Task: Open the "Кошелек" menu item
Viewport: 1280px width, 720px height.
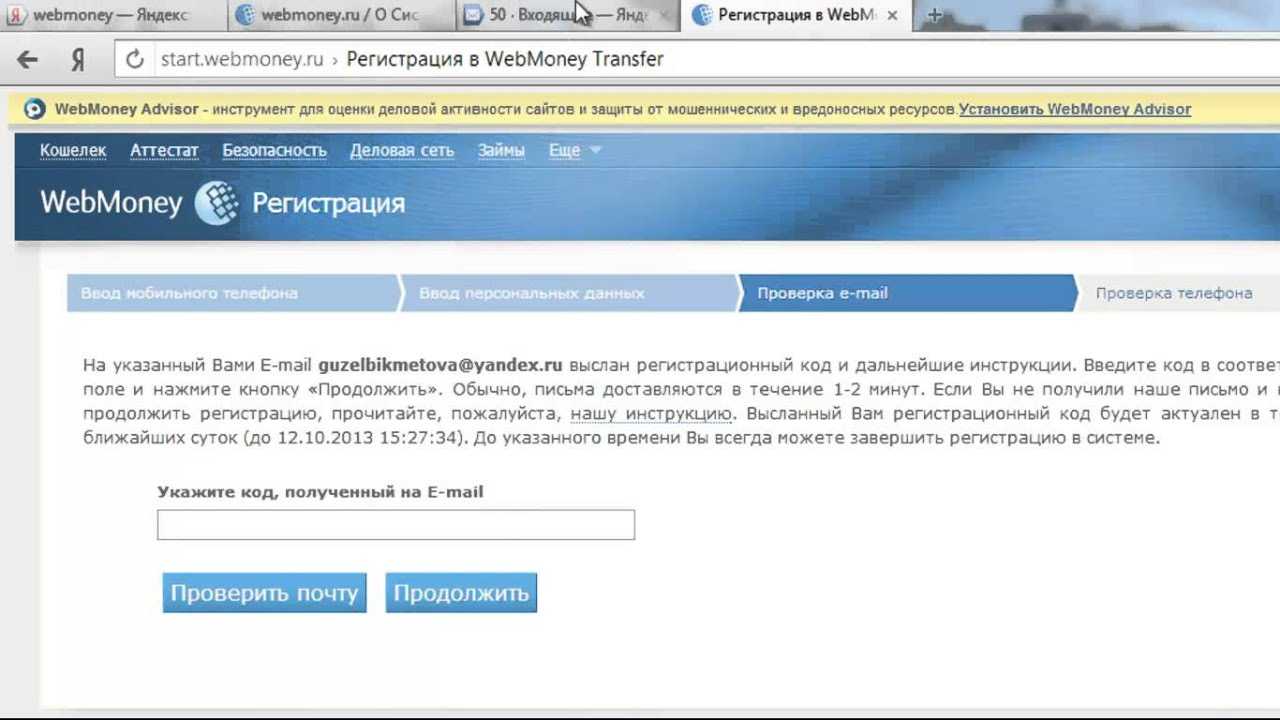Action: click(73, 150)
